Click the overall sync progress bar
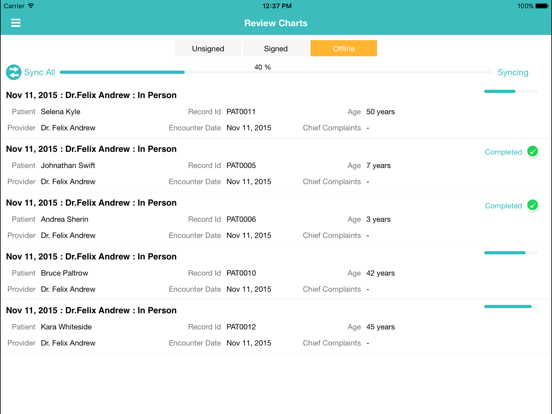Image resolution: width=552 pixels, height=414 pixels. 276,72
